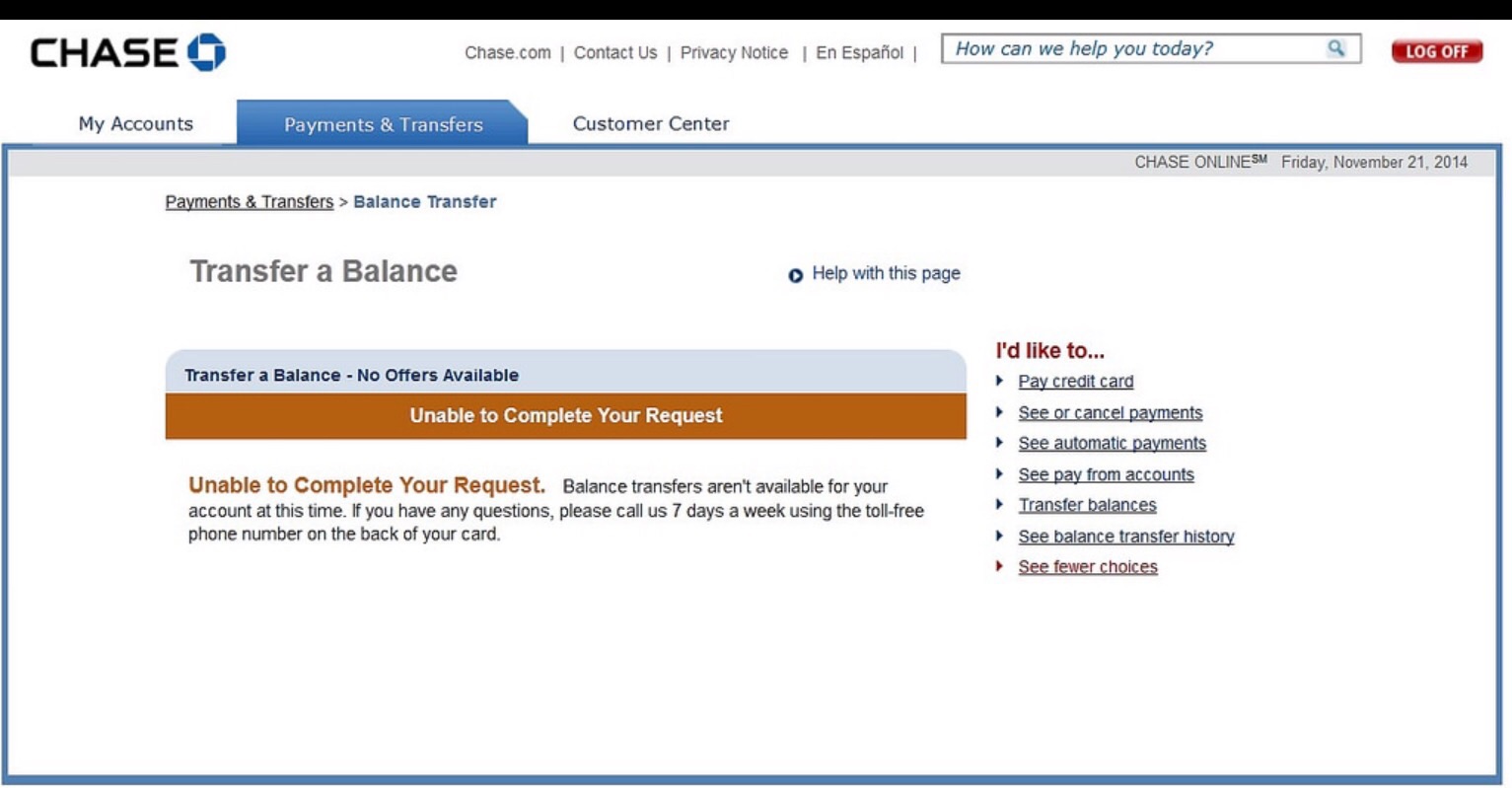Click the red arrow beside See fewer choices

(x=999, y=566)
